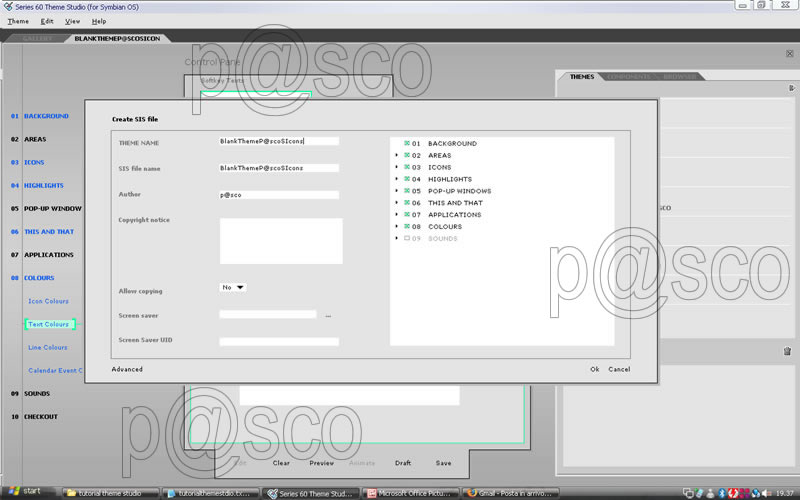Click the Clear button below preview
Viewport: 800px width, 500px height.
[281, 463]
